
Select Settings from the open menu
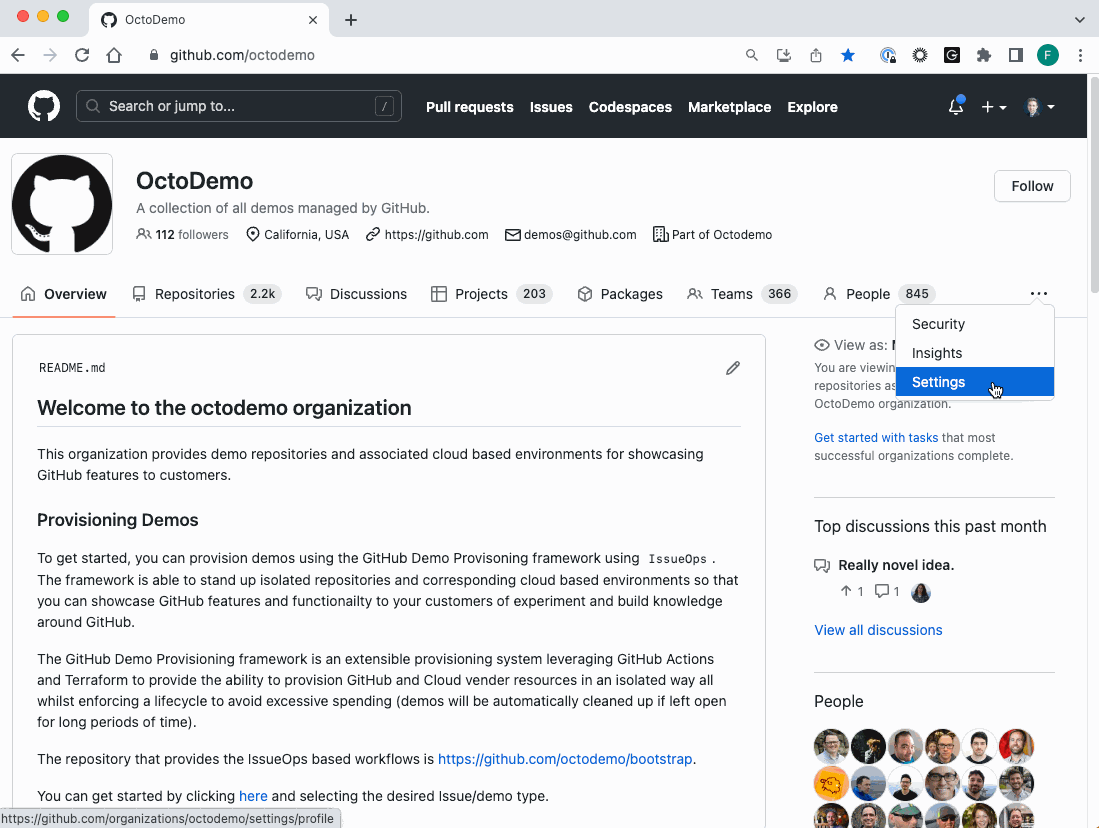point(938,382)
